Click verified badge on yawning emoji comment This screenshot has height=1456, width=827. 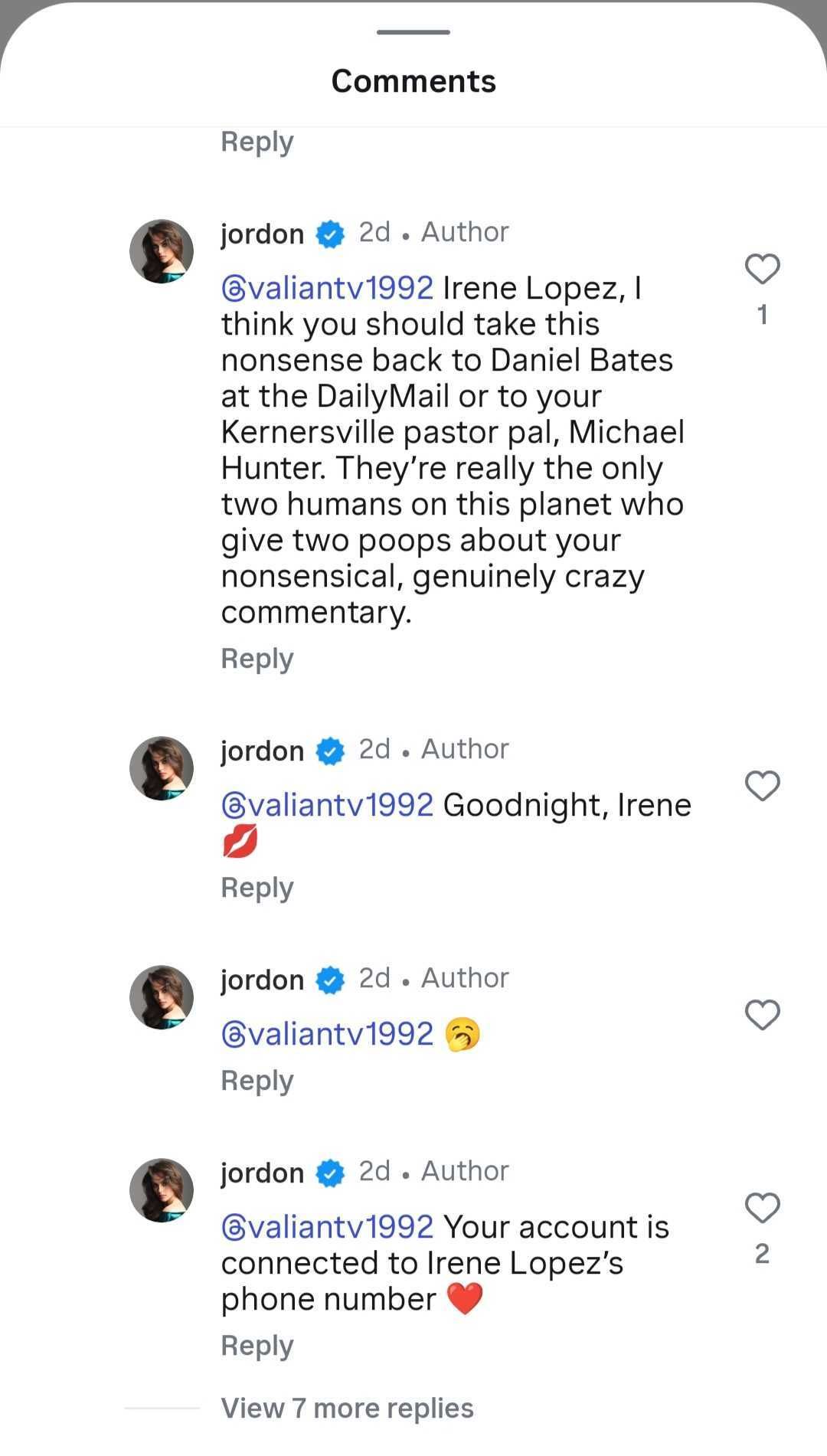coord(330,980)
